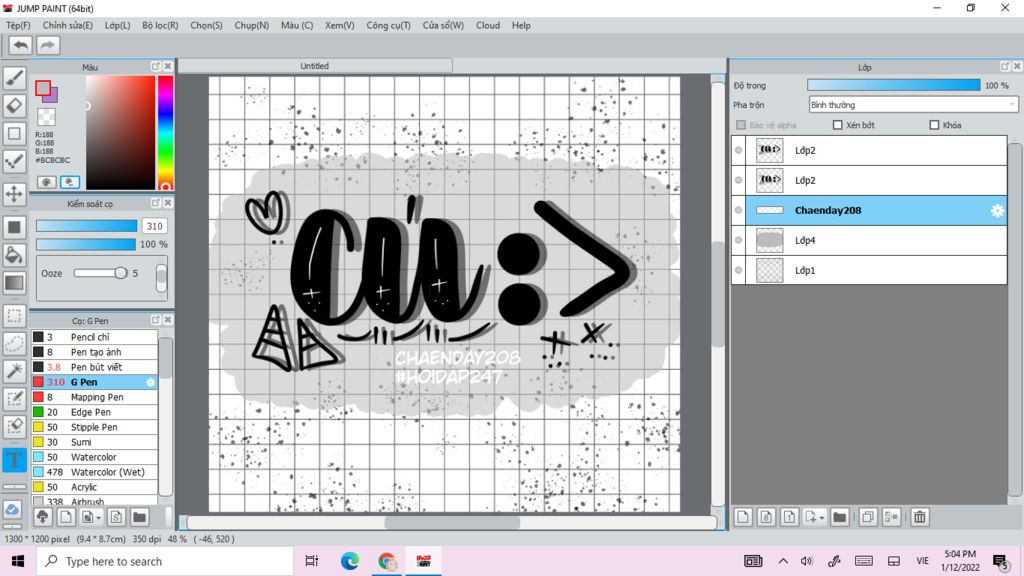Screen dimensions: 1024x576
Task: Download brushes from cloud in brush panel
Action: pos(42,517)
